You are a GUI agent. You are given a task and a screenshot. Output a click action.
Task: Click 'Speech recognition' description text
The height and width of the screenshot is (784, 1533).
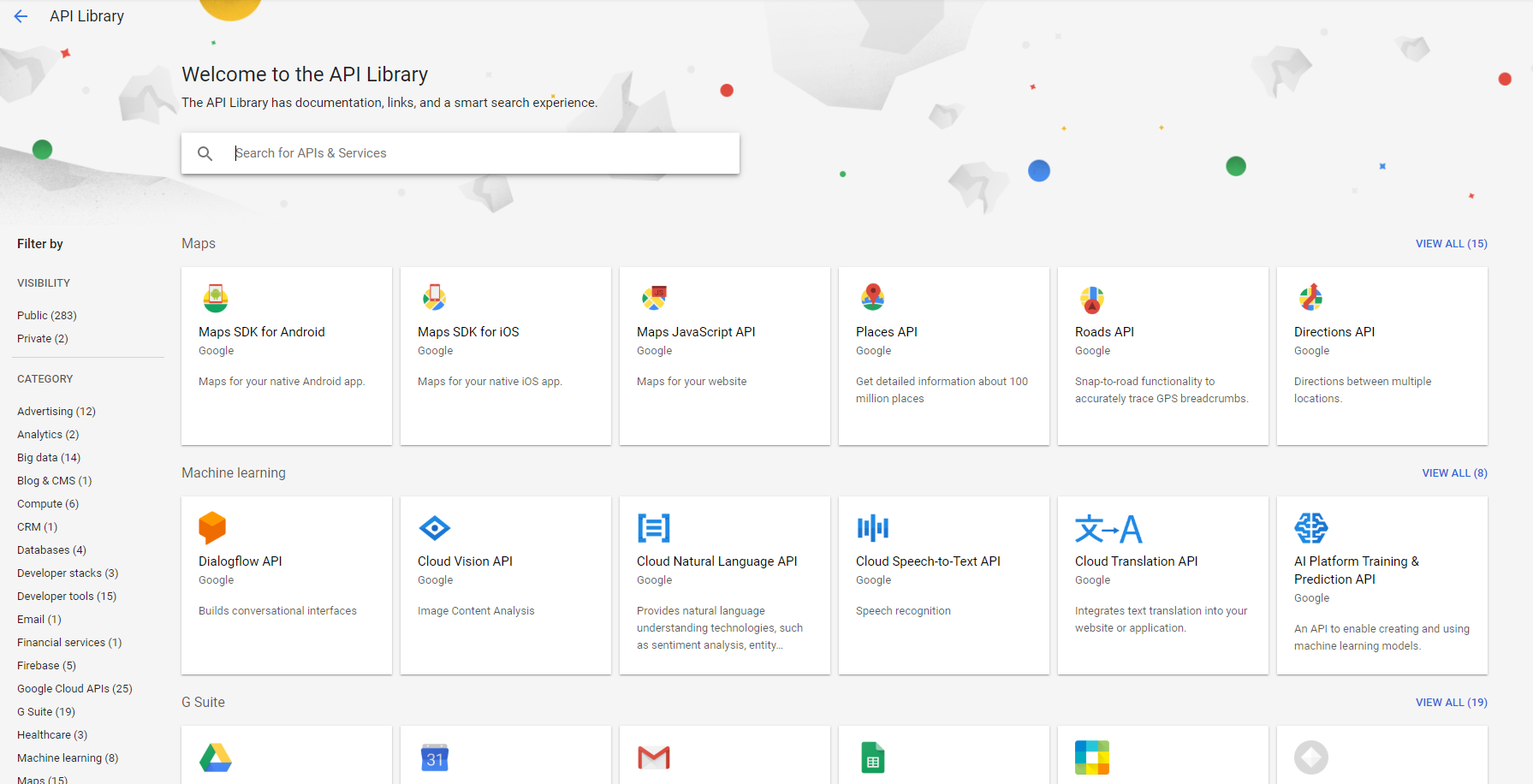(903, 611)
